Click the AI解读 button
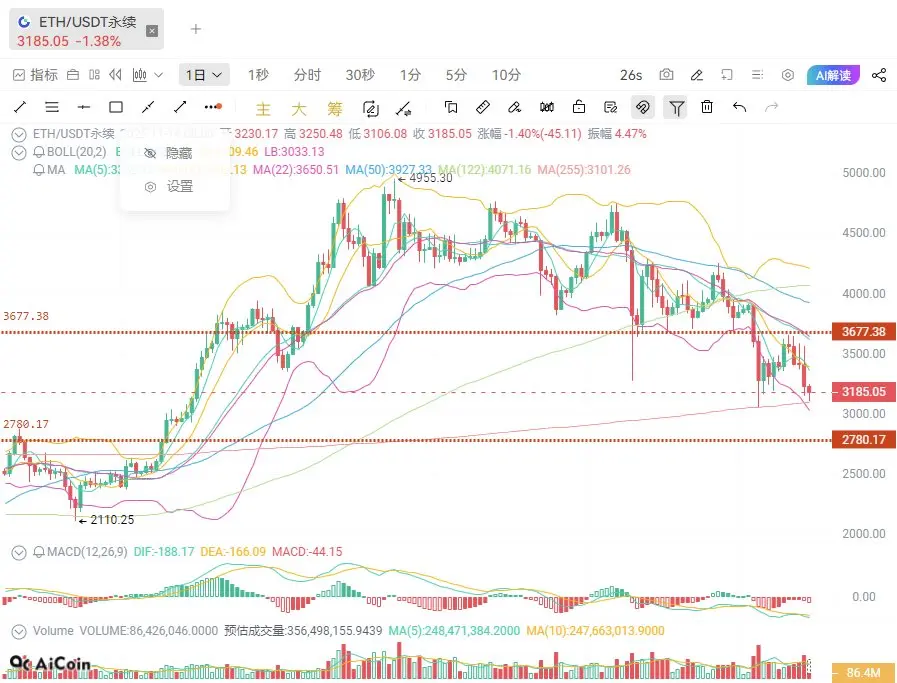897x683 pixels. coord(833,75)
